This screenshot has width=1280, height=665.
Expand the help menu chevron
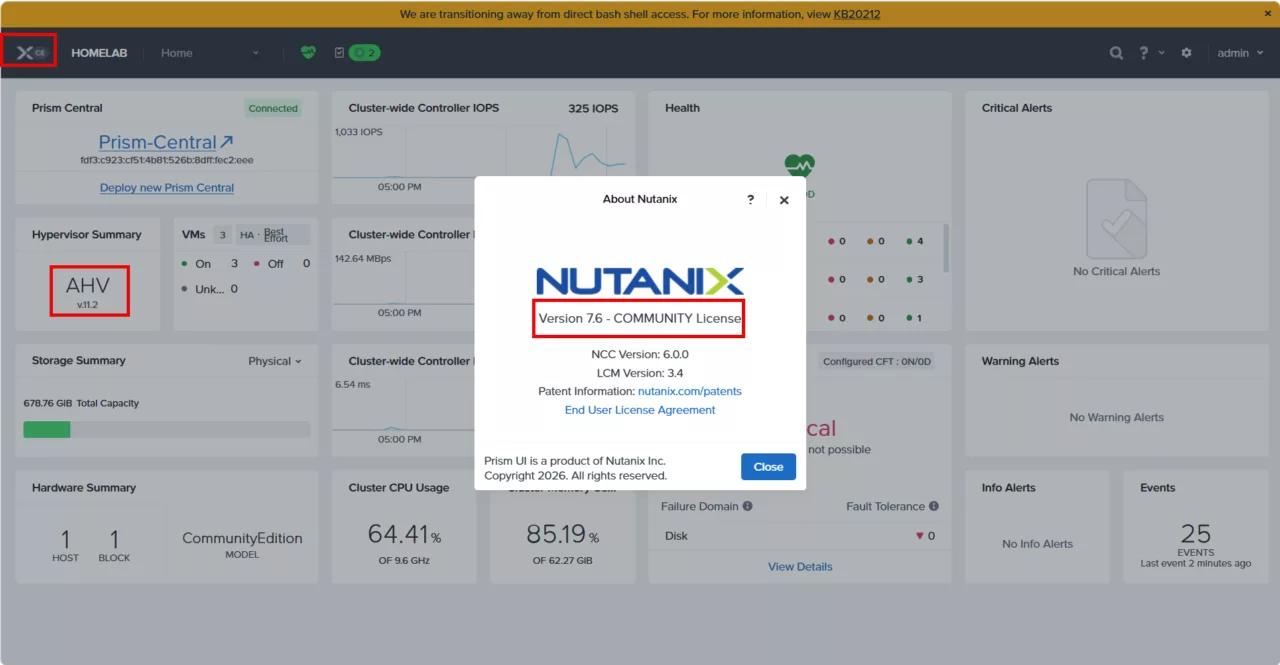coord(1161,53)
